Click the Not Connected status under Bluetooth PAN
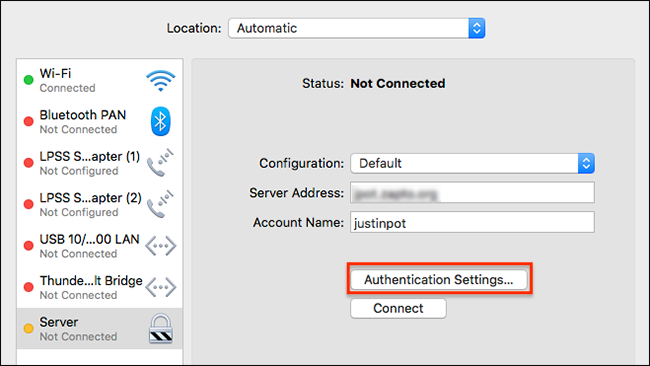Image resolution: width=650 pixels, height=366 pixels. tap(78, 129)
